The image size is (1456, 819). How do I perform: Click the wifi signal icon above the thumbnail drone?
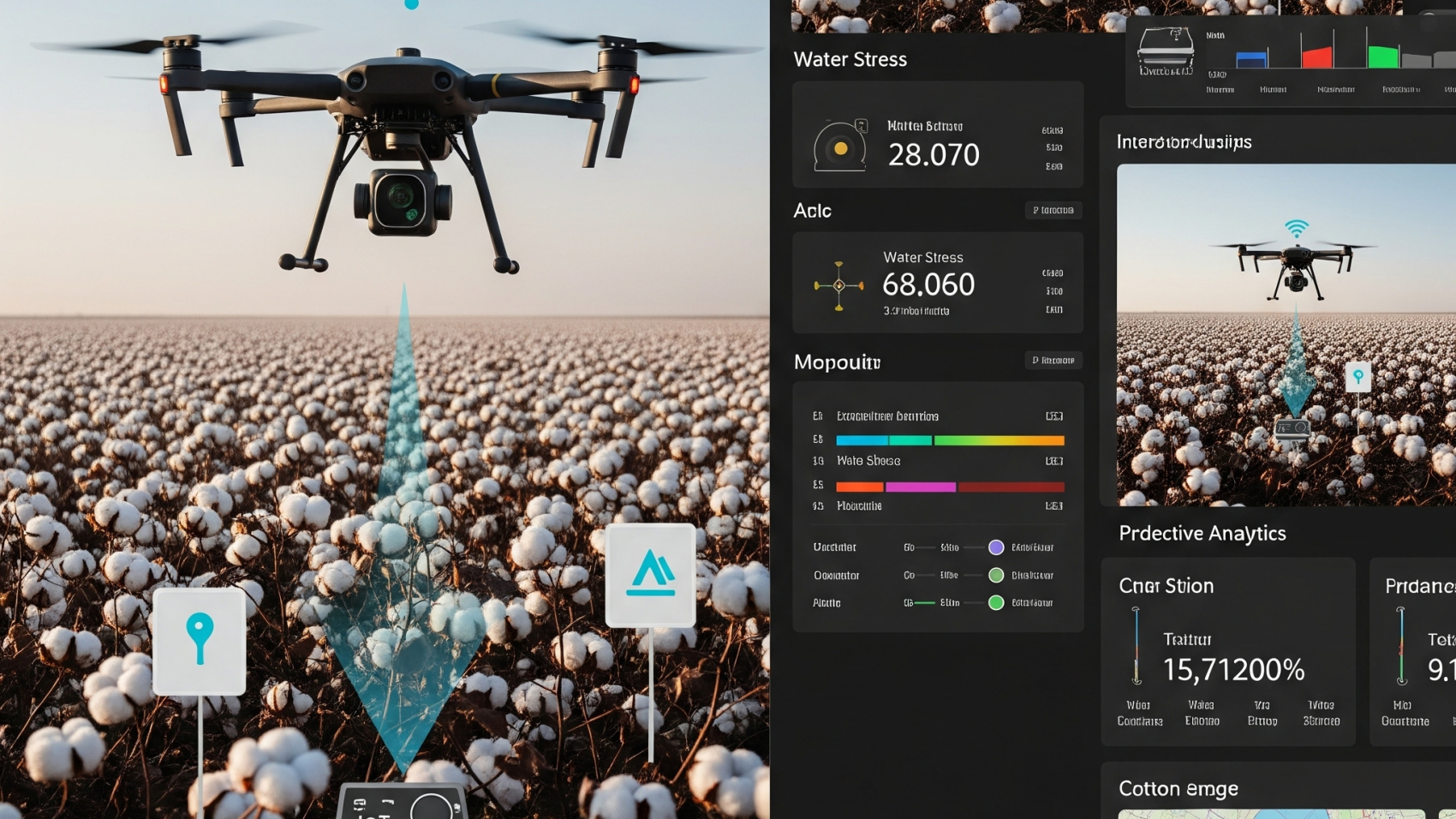(1297, 228)
